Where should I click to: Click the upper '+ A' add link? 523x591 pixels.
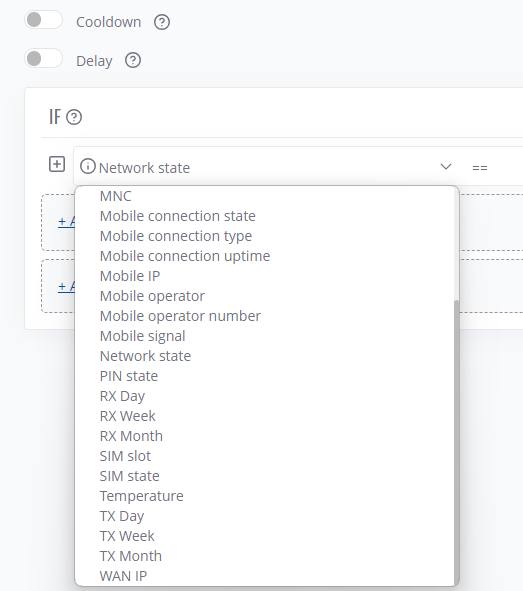[67, 221]
